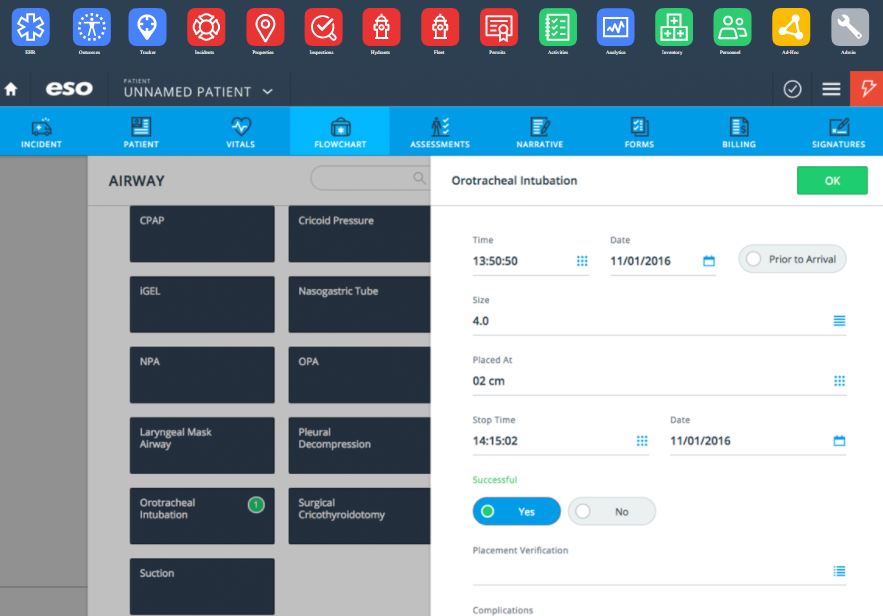Select the Pleural Decompression tile
The width and height of the screenshot is (883, 616).
tap(359, 445)
